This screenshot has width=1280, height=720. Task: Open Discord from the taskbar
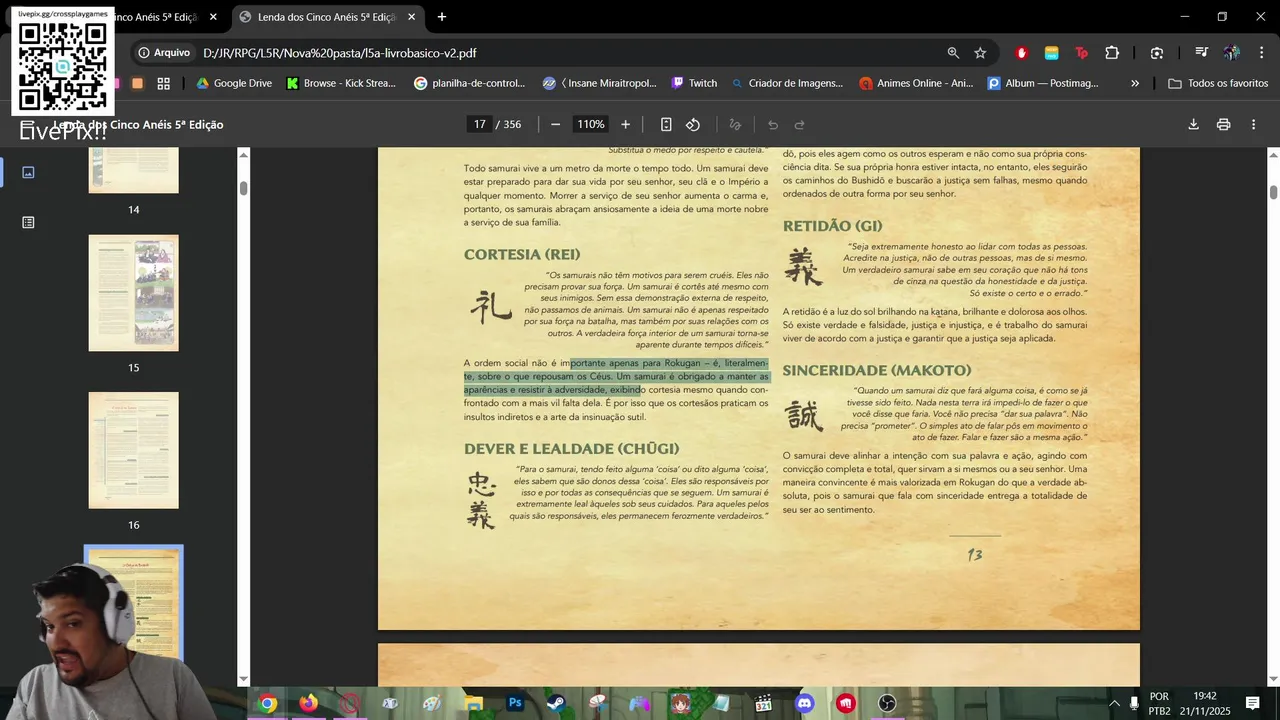pos(805,703)
